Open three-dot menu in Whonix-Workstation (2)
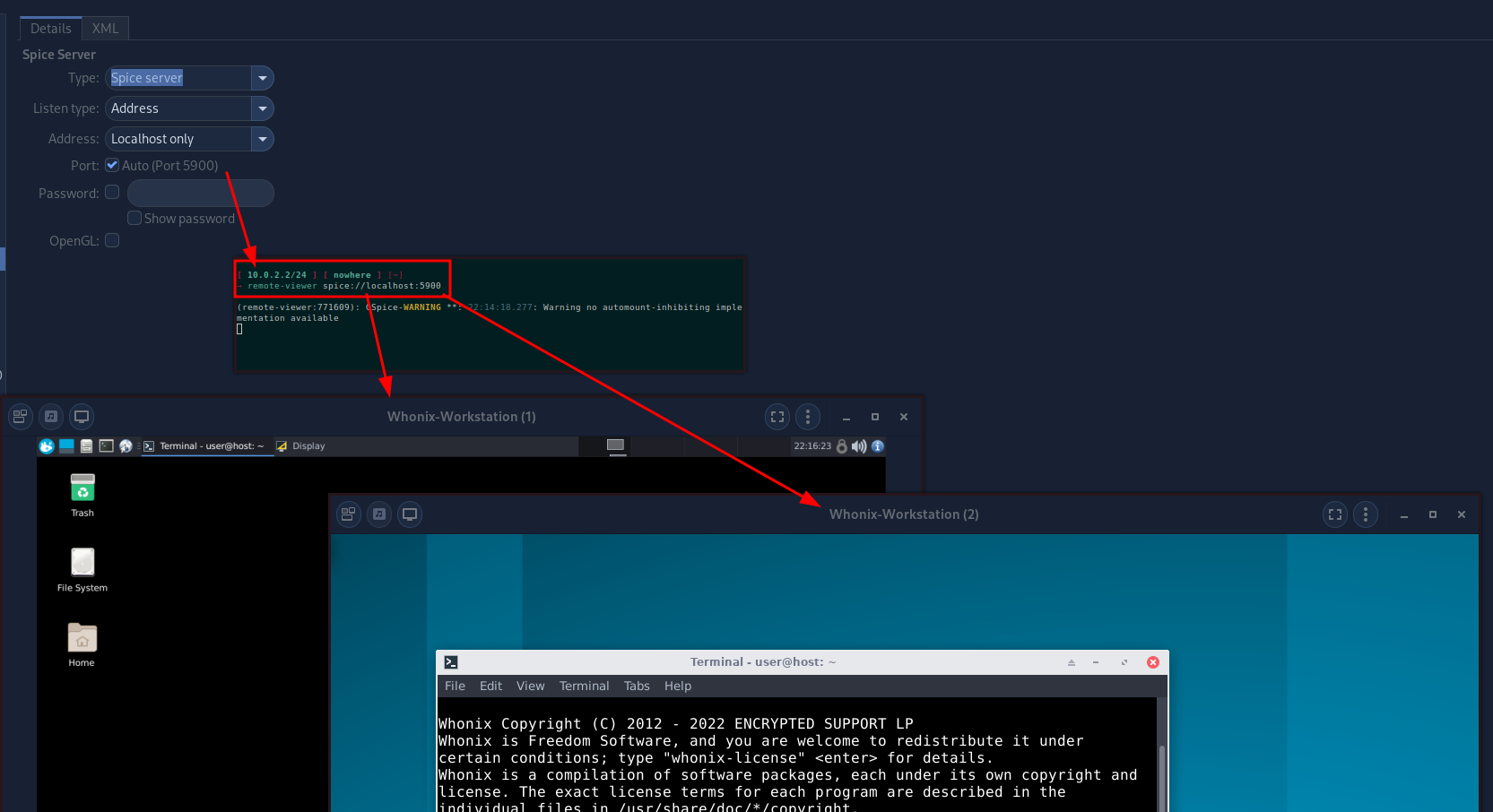1493x812 pixels. click(1366, 514)
